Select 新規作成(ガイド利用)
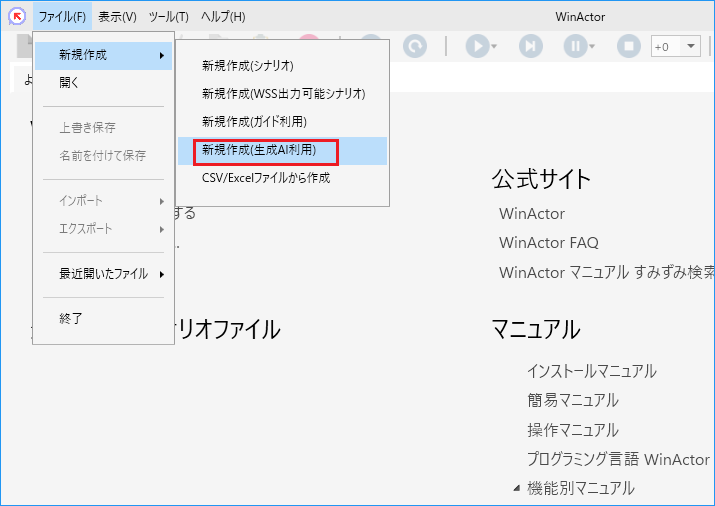715x506 pixels. pyautogui.click(x=282, y=122)
